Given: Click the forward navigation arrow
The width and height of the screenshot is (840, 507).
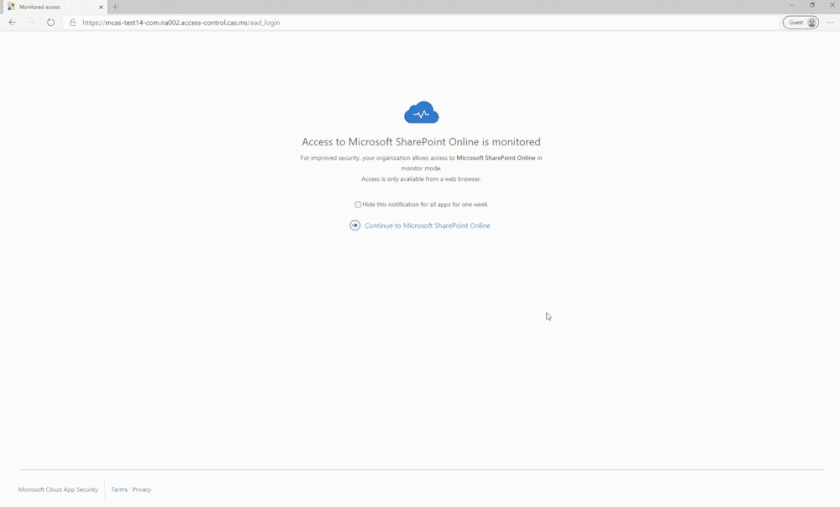Looking at the screenshot, I should point(32,23).
